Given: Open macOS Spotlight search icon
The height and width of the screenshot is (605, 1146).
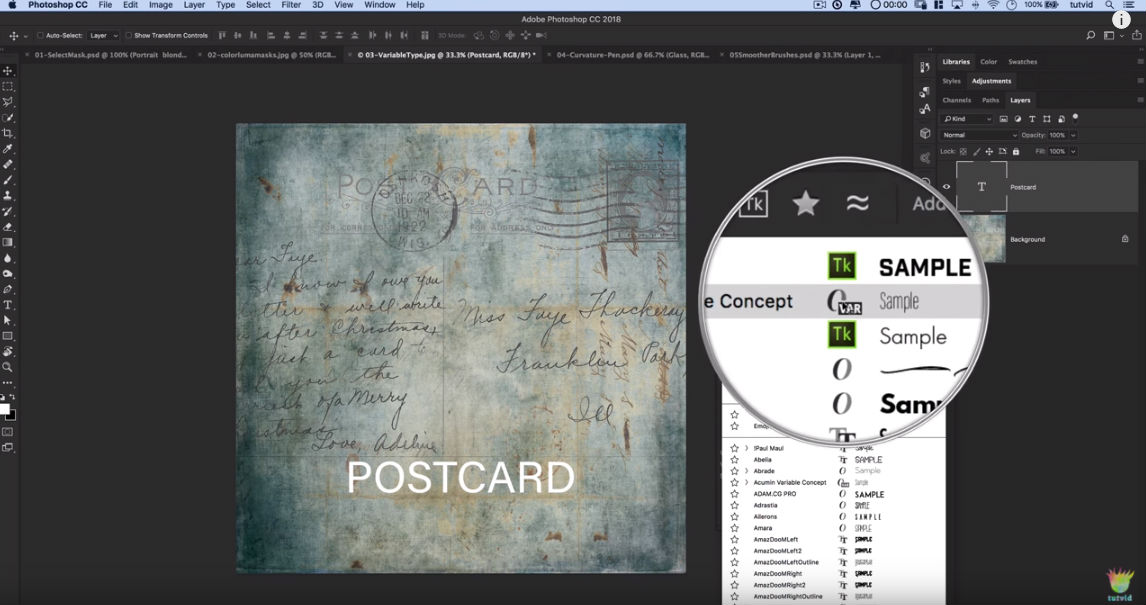Looking at the screenshot, I should [x=1109, y=5].
